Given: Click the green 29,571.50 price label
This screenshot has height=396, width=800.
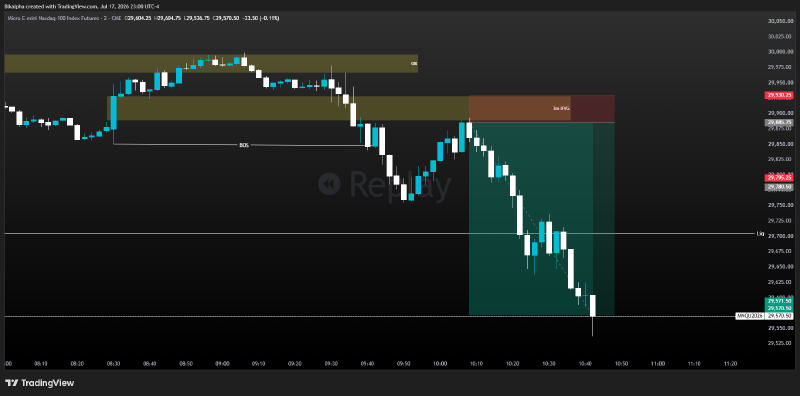Looking at the screenshot, I should pyautogui.click(x=778, y=302).
